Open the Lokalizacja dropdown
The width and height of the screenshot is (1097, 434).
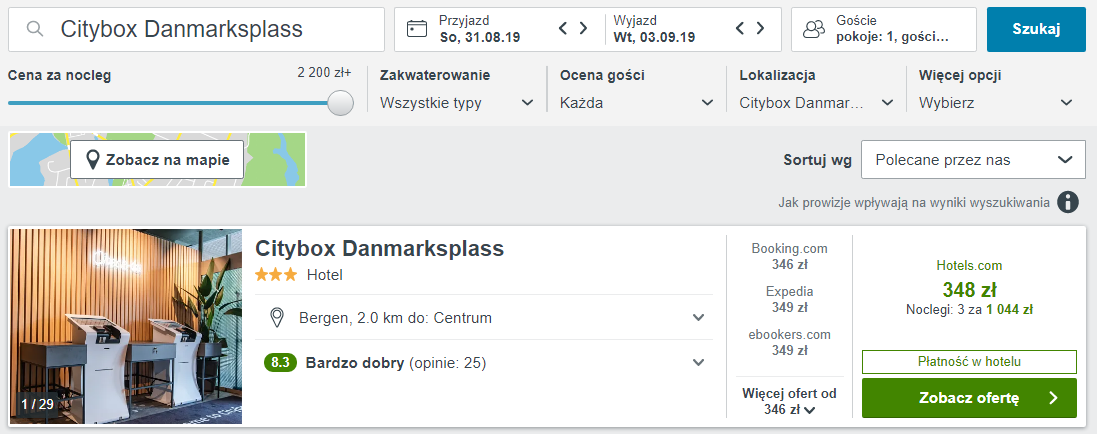(x=816, y=102)
